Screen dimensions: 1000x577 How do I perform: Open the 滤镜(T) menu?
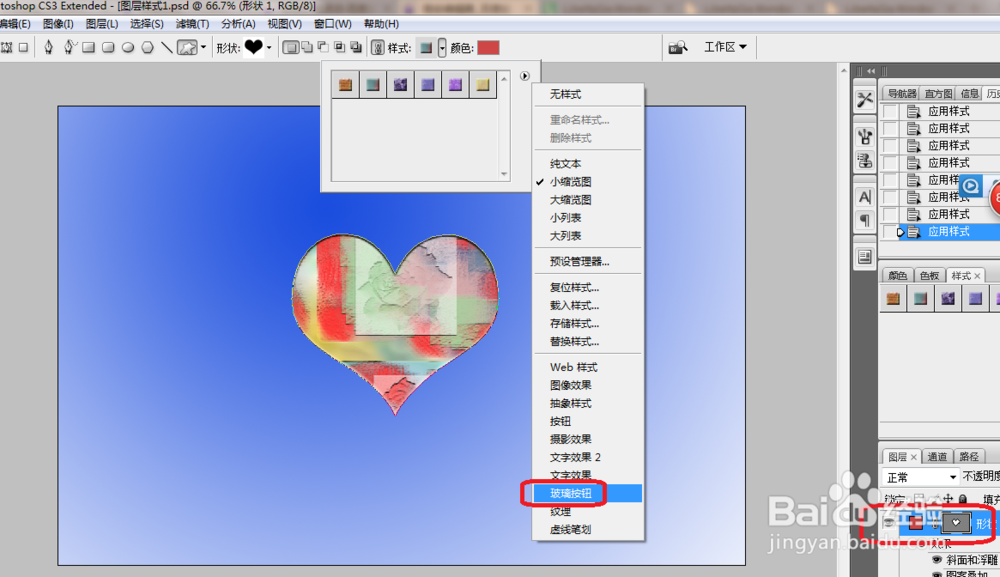pyautogui.click(x=192, y=24)
